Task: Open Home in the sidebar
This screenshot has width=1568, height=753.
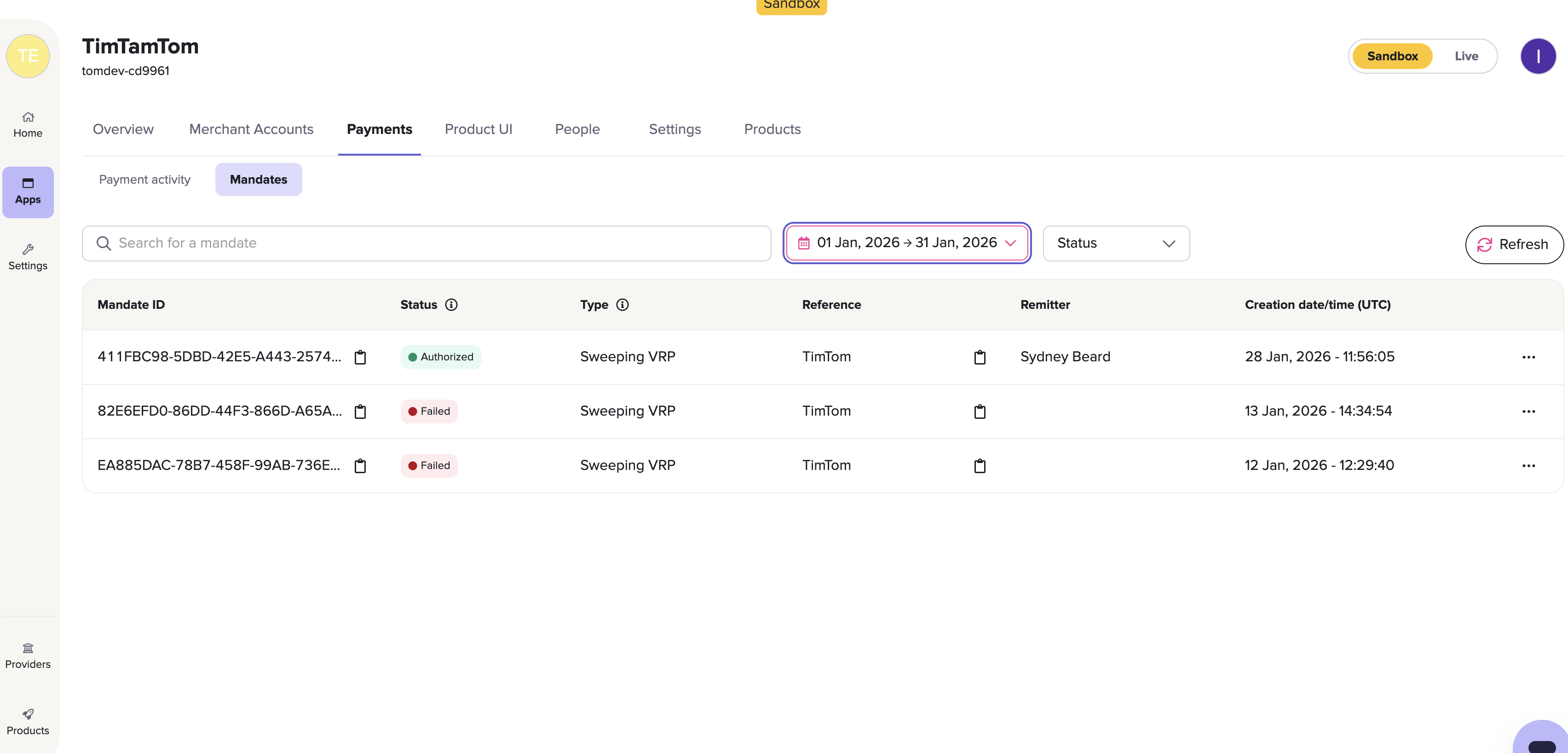Action: (x=28, y=124)
